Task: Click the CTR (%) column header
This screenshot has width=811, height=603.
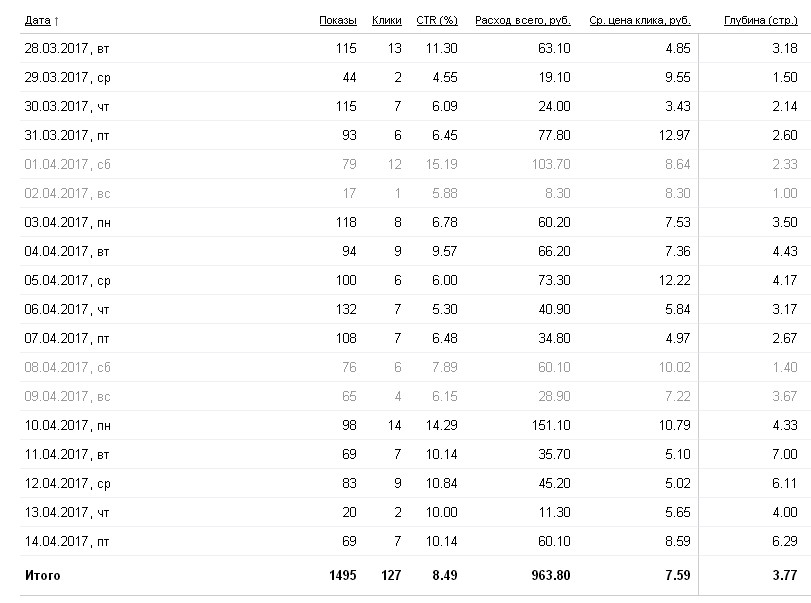Action: pos(436,20)
